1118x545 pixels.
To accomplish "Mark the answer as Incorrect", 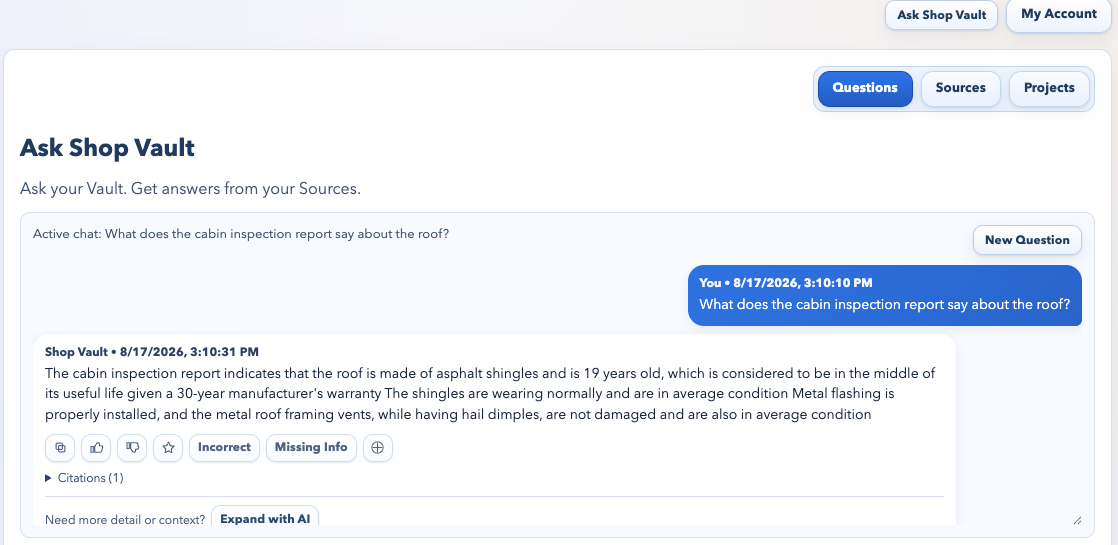I will [225, 448].
